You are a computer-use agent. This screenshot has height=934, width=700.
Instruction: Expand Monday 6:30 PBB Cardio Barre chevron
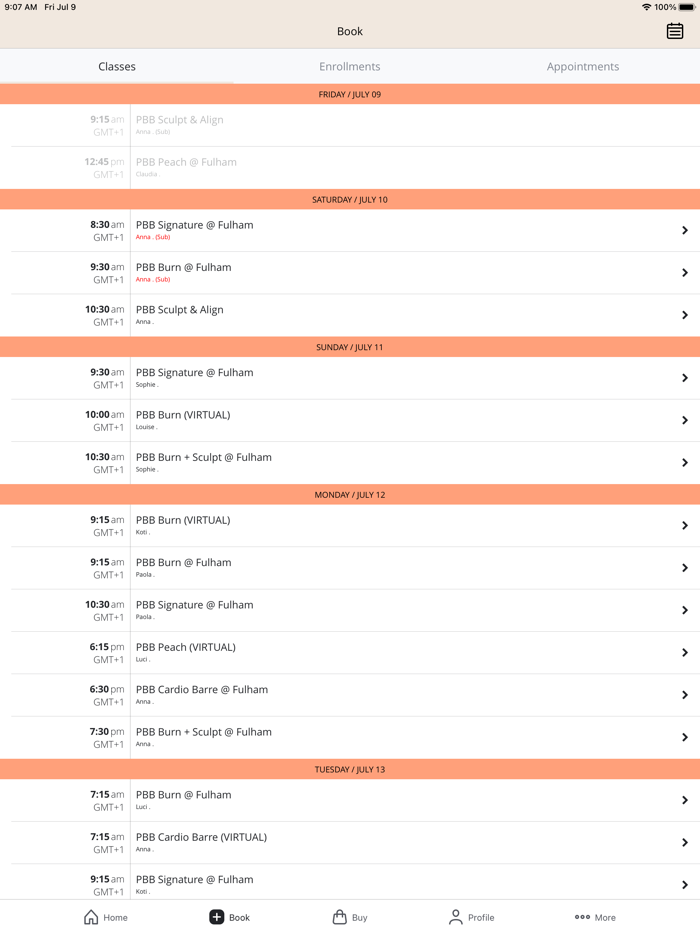pyautogui.click(x=685, y=695)
